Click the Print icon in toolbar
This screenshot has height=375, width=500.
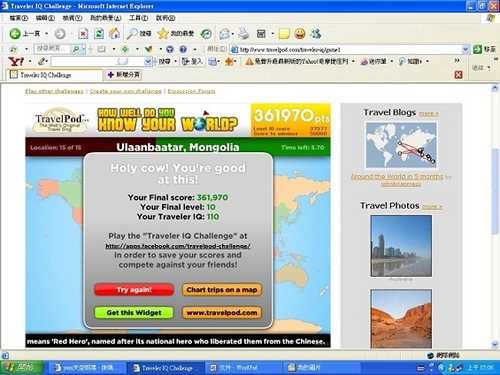244,33
